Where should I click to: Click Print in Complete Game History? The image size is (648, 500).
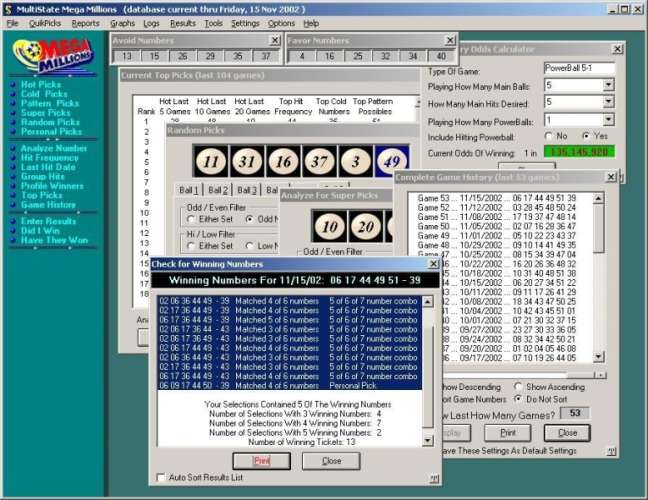coord(507,433)
